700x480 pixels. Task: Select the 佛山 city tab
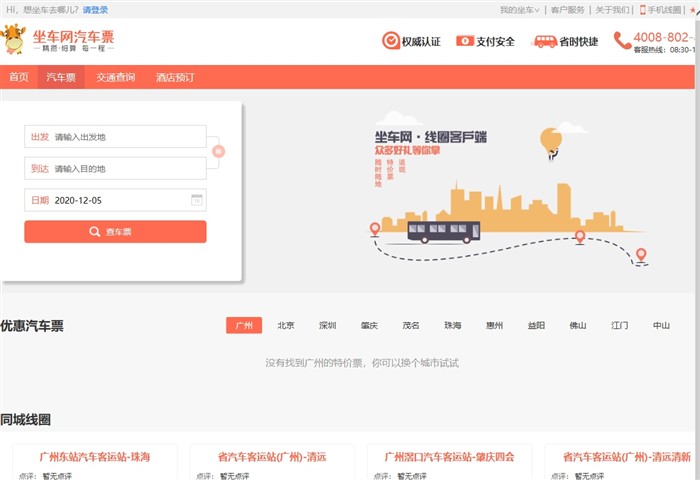[x=578, y=326]
